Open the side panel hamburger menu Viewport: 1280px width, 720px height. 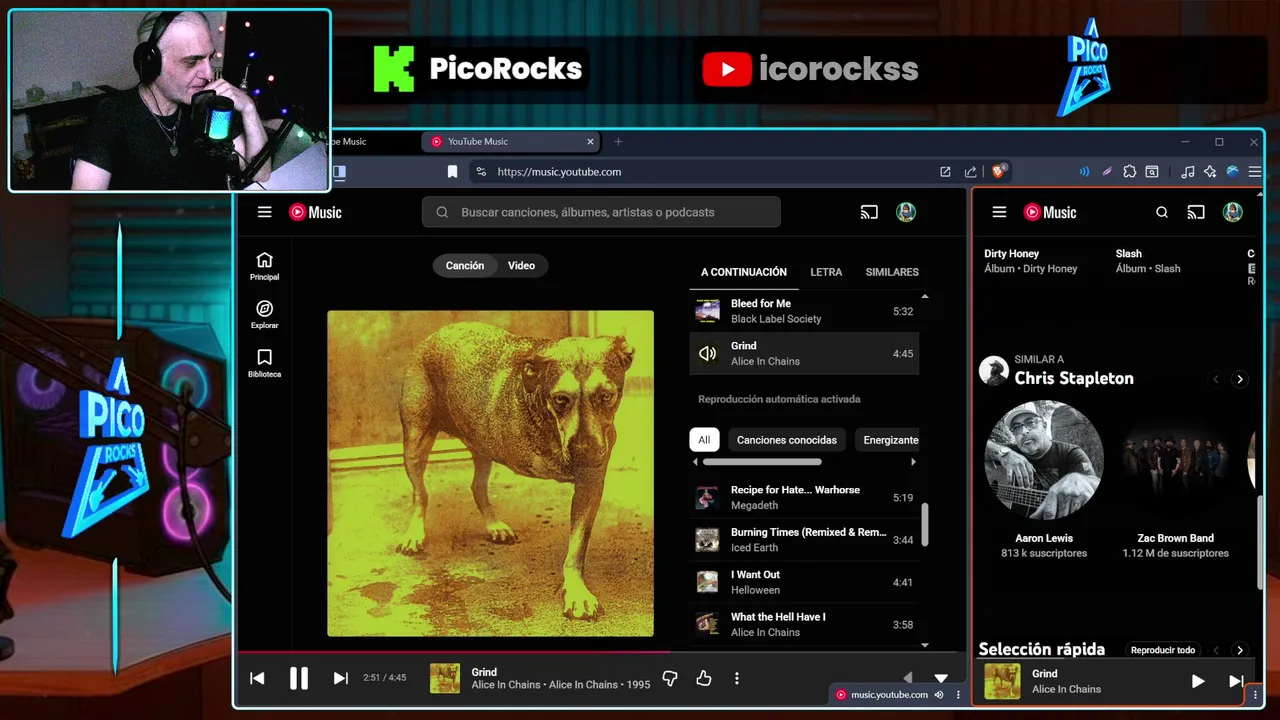[999, 212]
